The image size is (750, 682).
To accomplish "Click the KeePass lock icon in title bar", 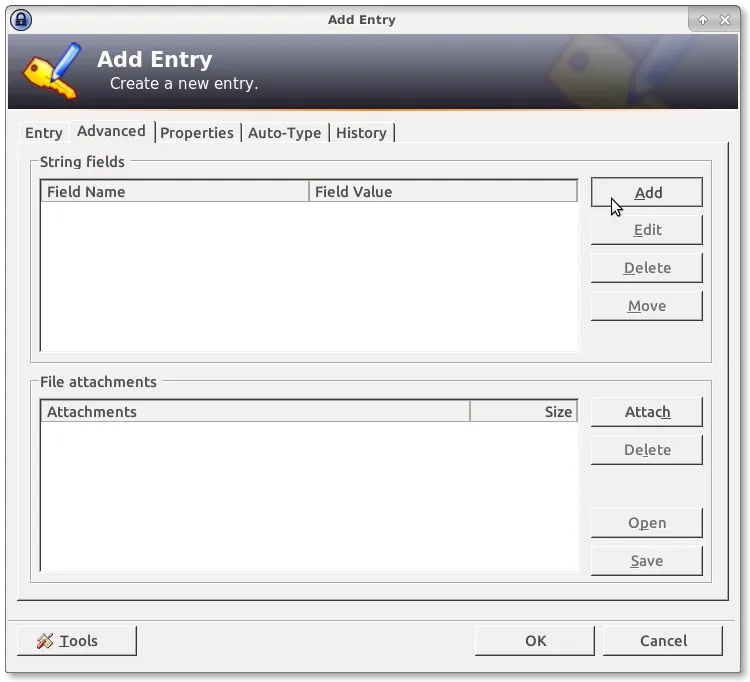I will (21, 20).
